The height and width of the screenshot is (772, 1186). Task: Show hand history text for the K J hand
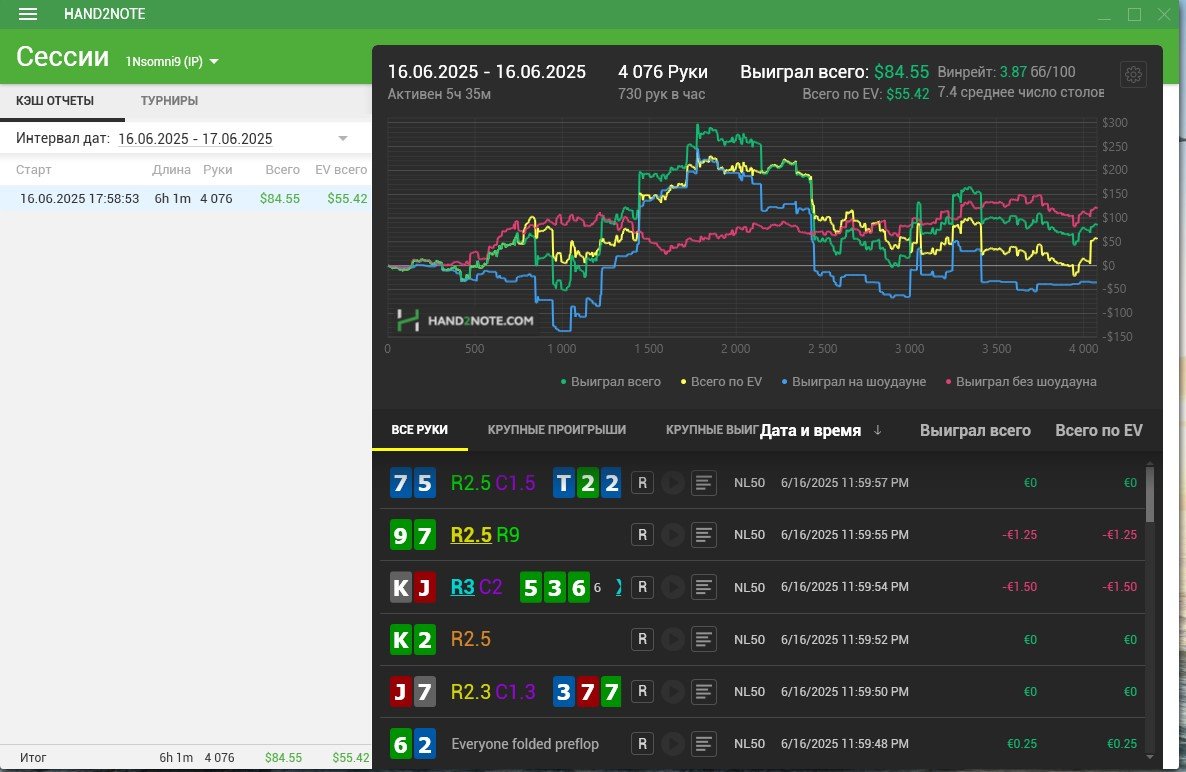point(703,587)
